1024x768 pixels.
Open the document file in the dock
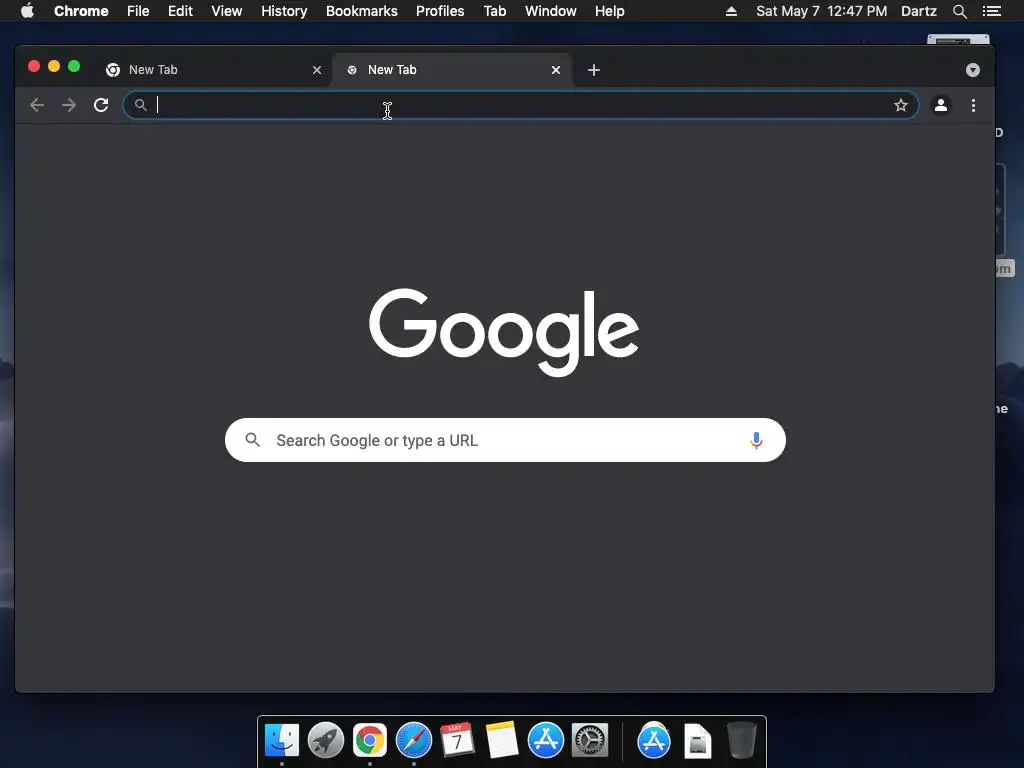pos(697,740)
